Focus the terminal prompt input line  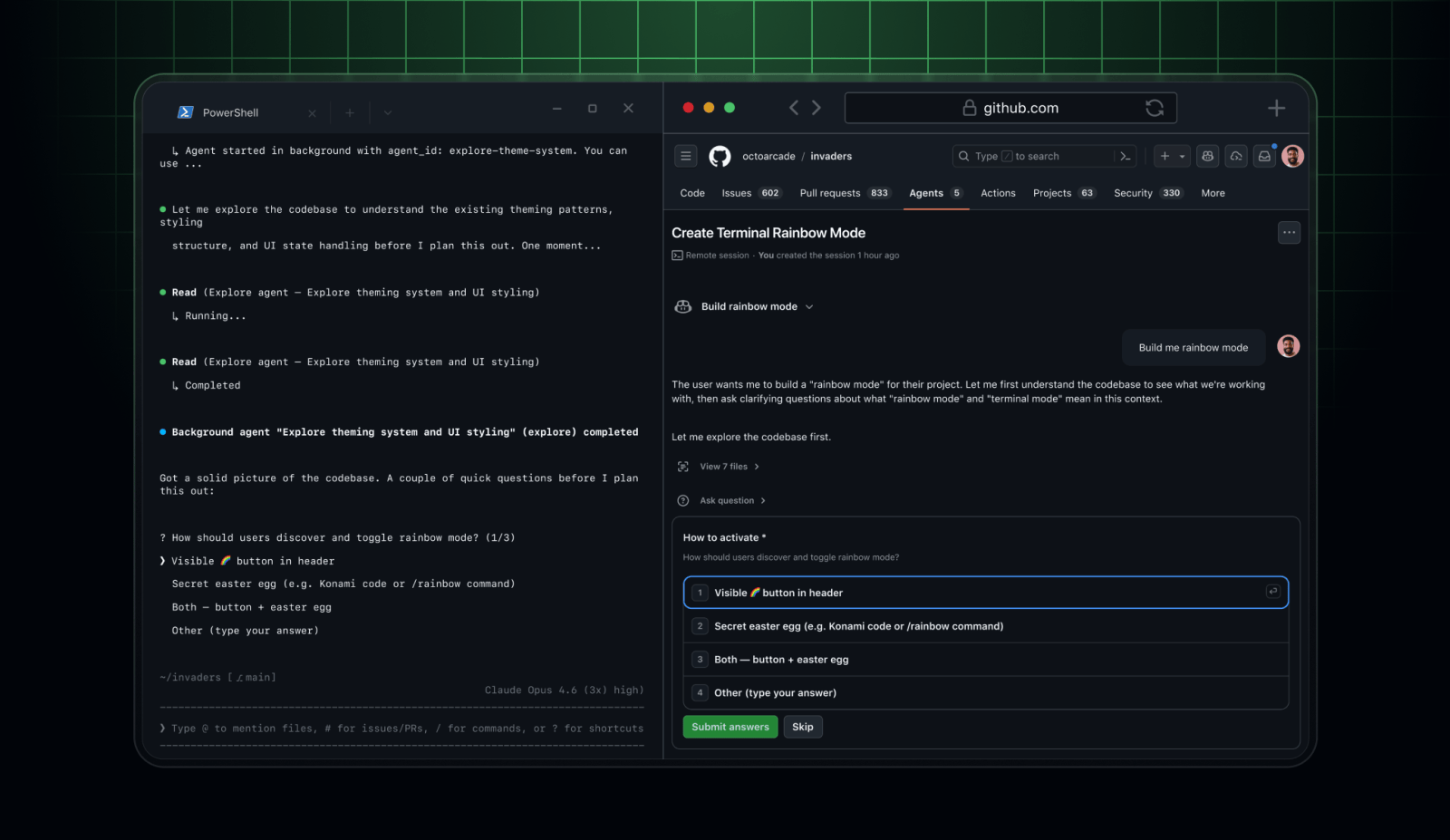[401, 728]
